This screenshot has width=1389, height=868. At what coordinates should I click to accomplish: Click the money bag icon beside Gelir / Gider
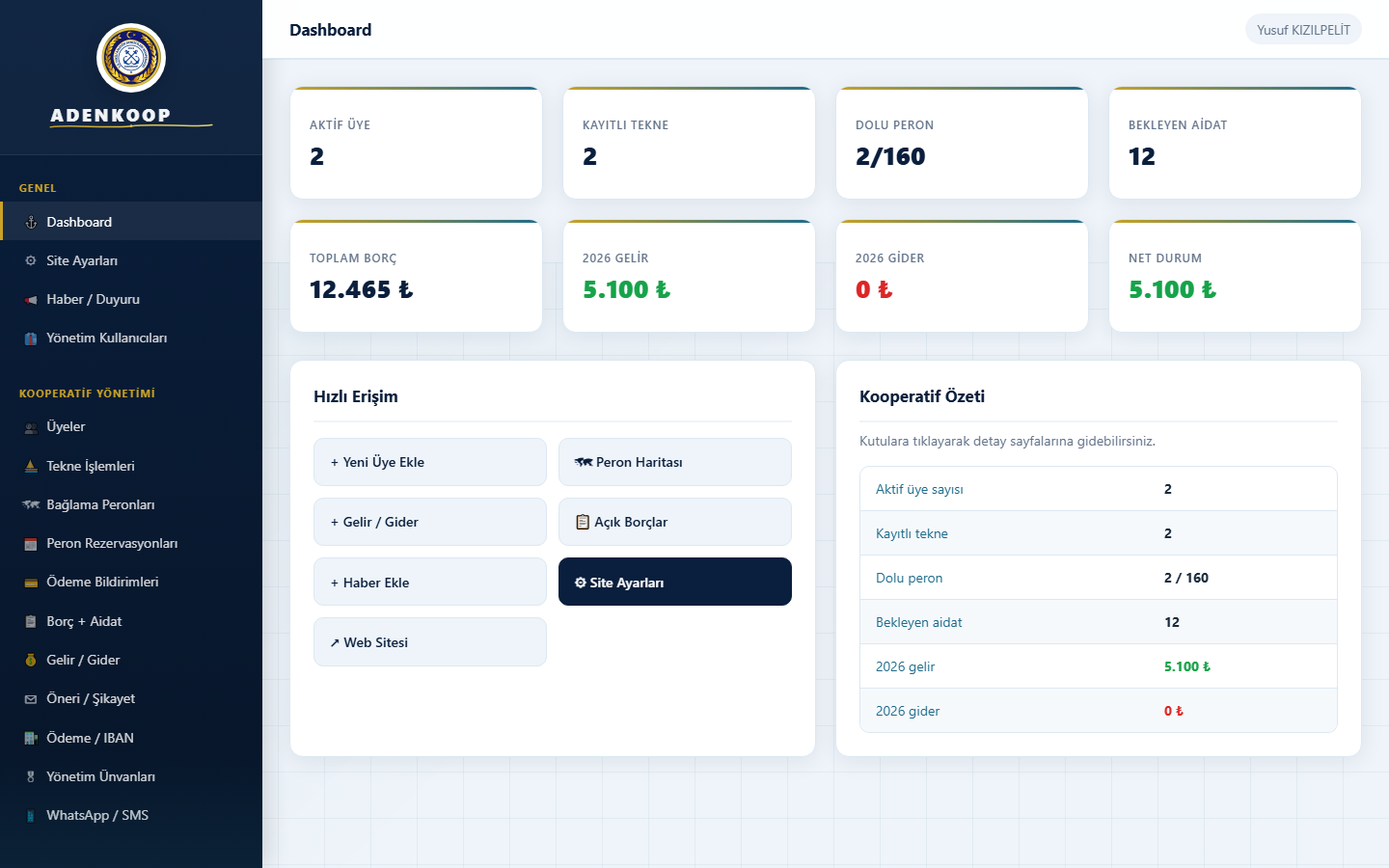[x=31, y=661]
